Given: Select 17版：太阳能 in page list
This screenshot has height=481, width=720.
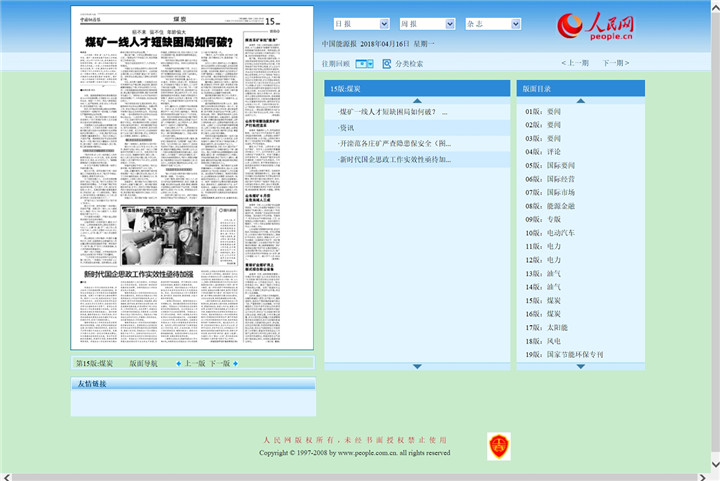Looking at the screenshot, I should [x=553, y=327].
